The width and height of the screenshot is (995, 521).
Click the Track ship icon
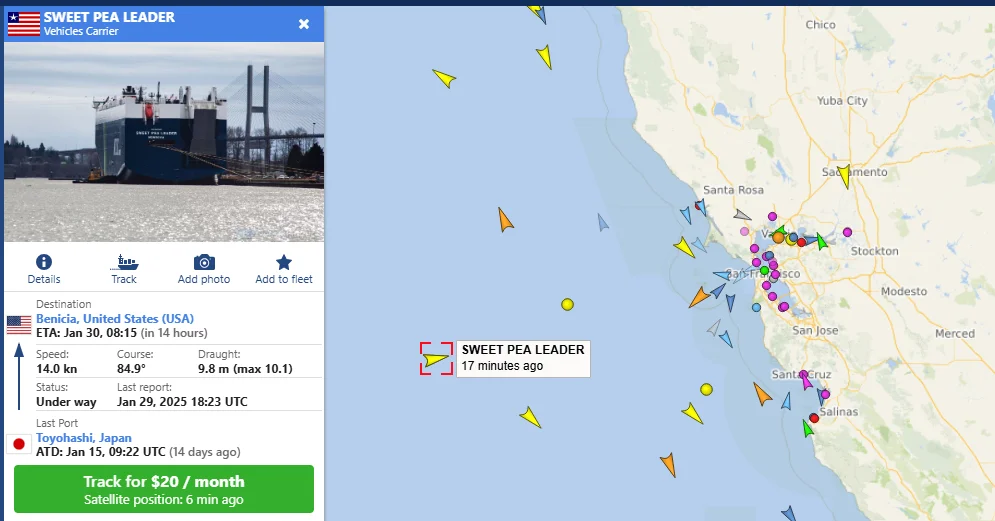124,263
